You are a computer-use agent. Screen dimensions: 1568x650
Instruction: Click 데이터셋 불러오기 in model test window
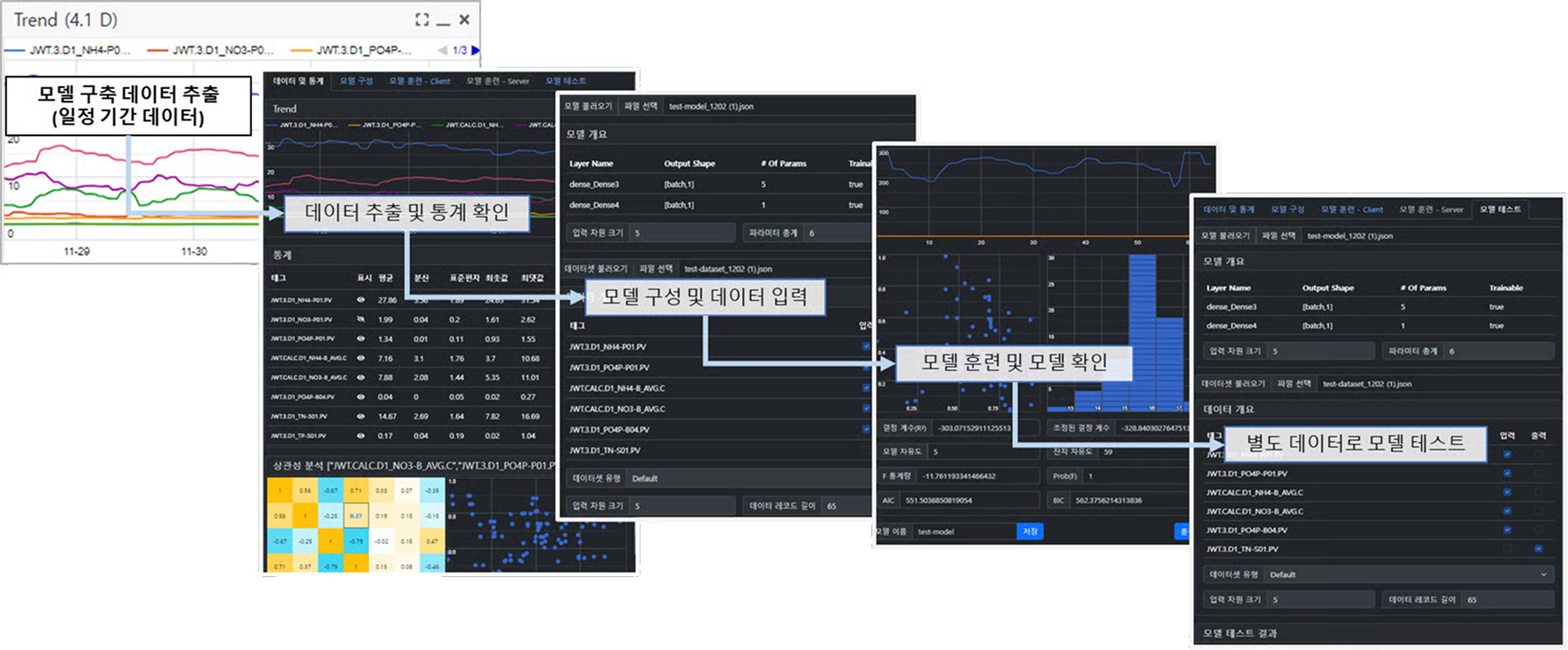[x=1233, y=384]
